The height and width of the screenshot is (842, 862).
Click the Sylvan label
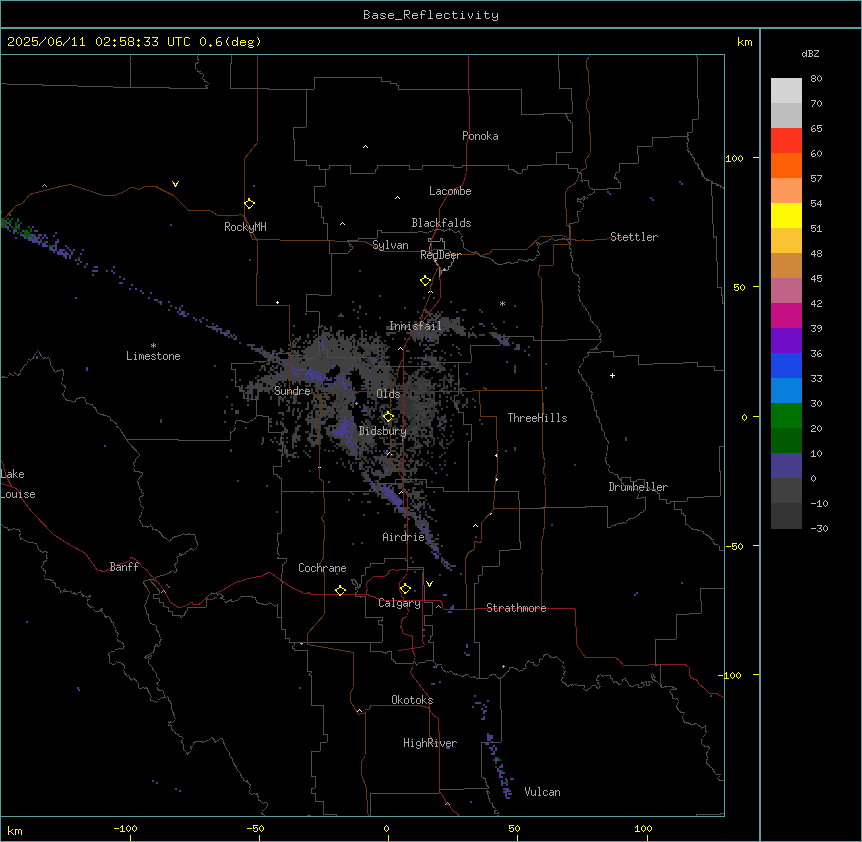(390, 245)
